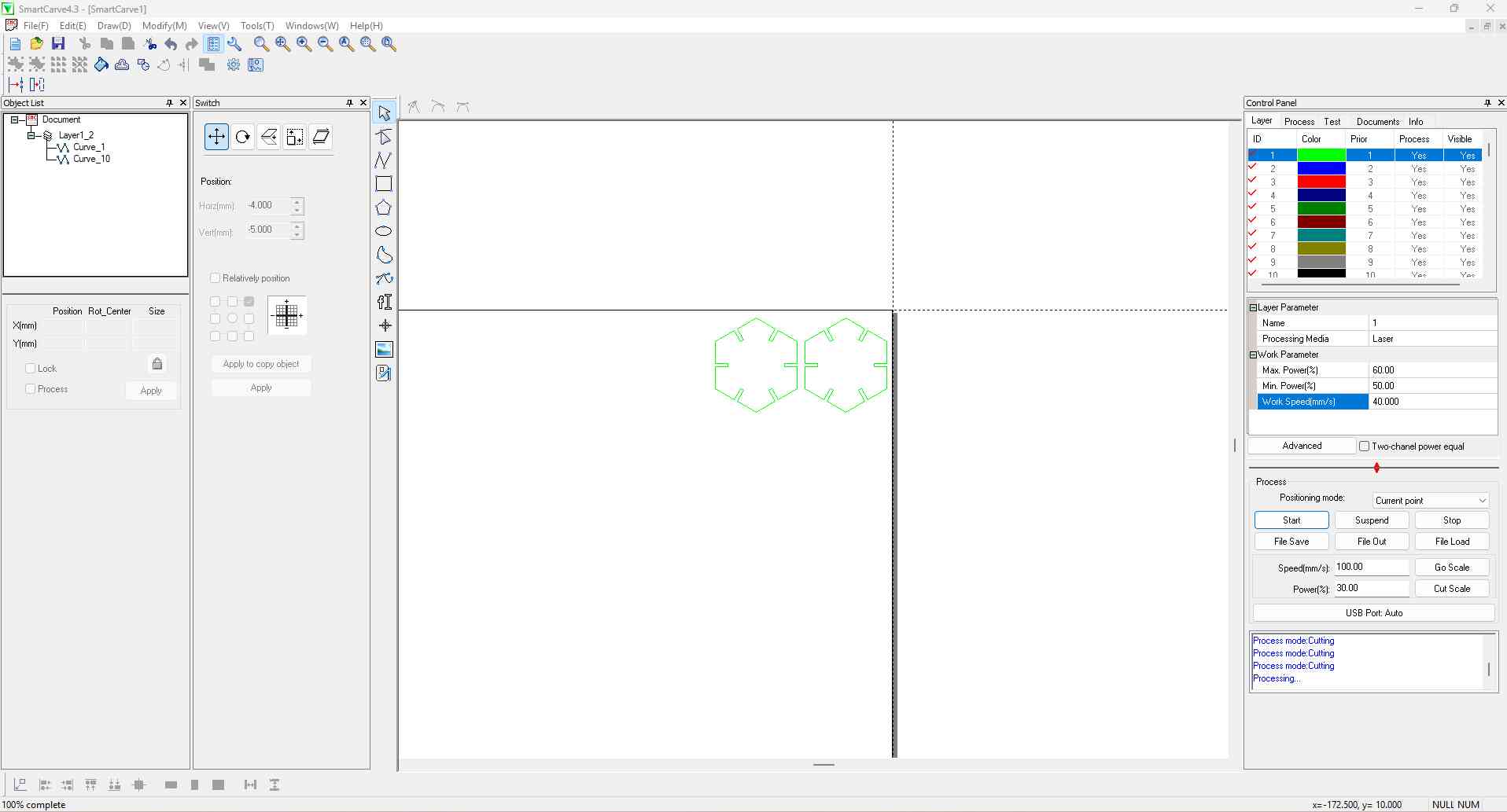Click the Go Scale button
The height and width of the screenshot is (812, 1507).
coord(1452,568)
